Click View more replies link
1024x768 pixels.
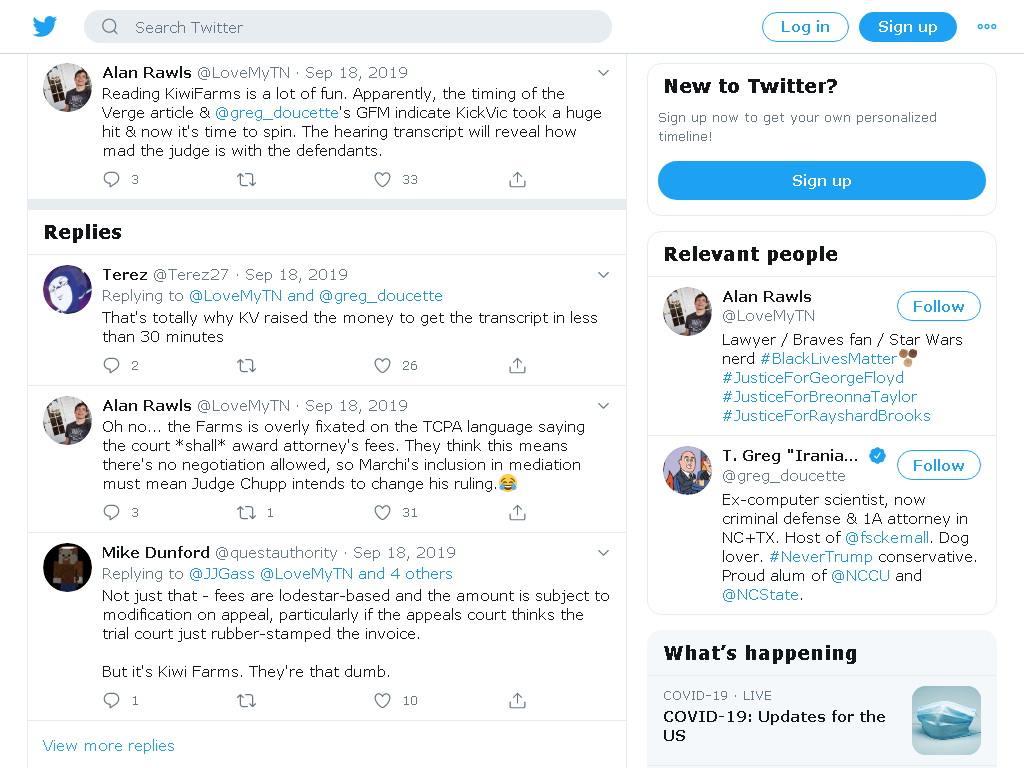tap(108, 746)
